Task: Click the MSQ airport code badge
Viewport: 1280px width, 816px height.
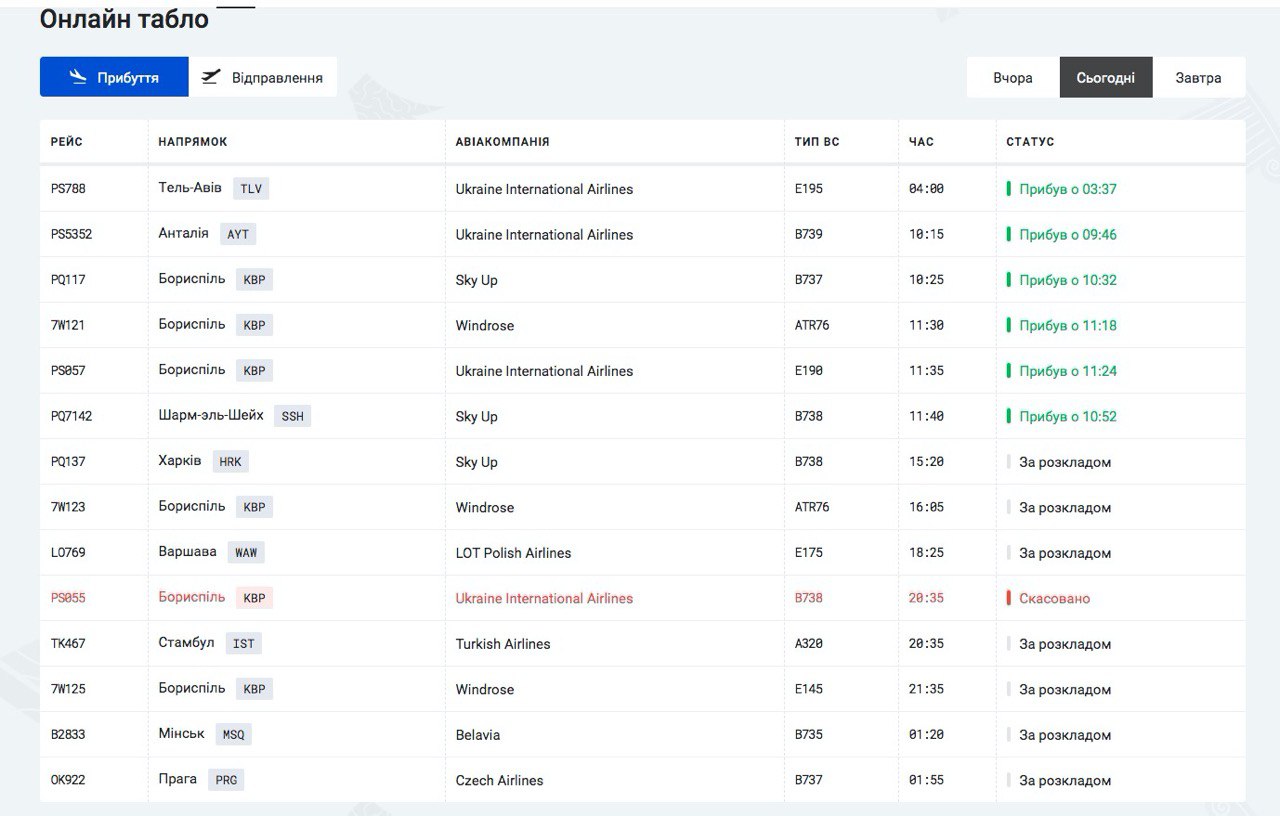Action: click(233, 735)
